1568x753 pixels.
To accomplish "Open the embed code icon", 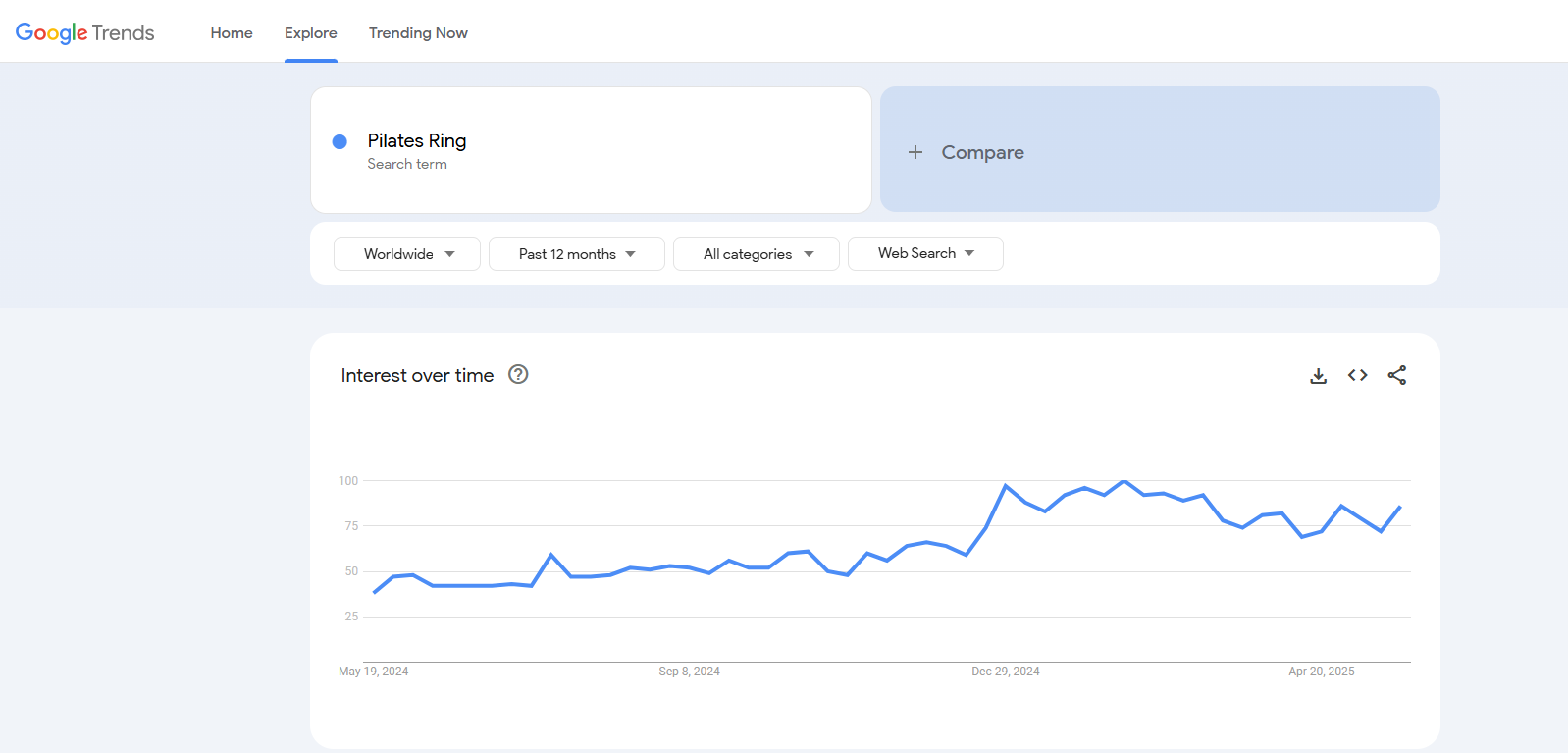I will [1358, 375].
